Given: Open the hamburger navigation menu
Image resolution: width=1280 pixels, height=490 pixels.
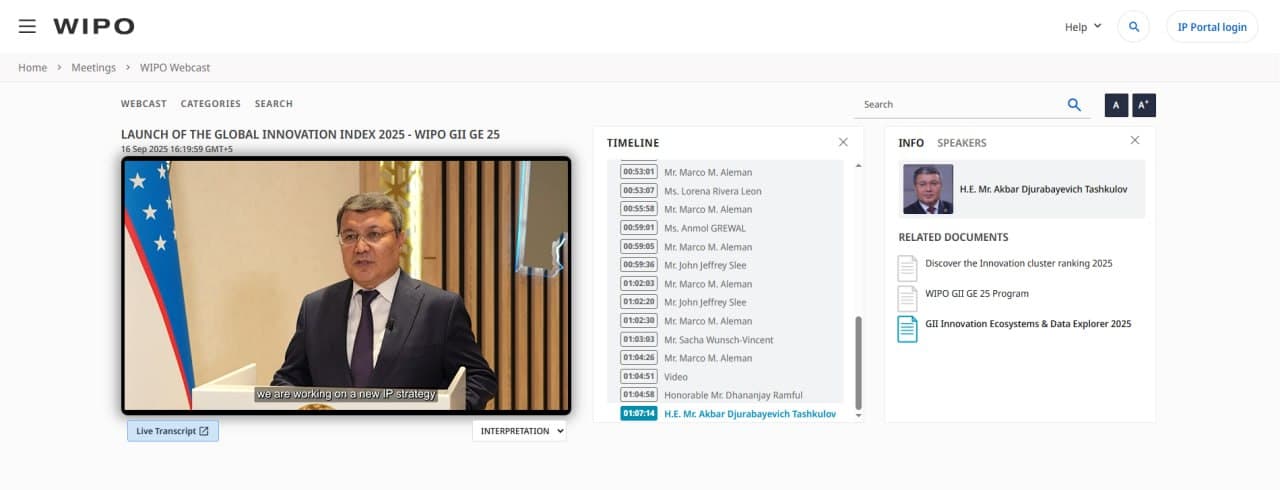Looking at the screenshot, I should click(27, 27).
